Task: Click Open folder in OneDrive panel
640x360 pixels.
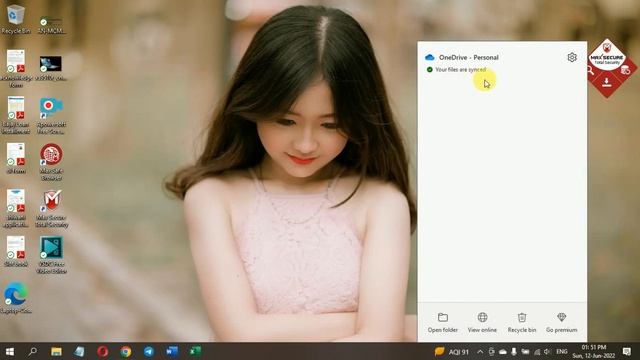Action: 442,322
